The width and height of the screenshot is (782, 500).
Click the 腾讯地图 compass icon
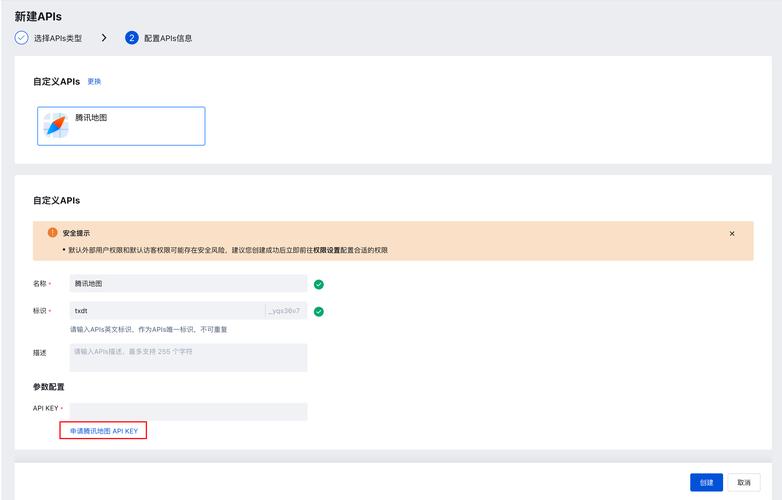coord(56,125)
